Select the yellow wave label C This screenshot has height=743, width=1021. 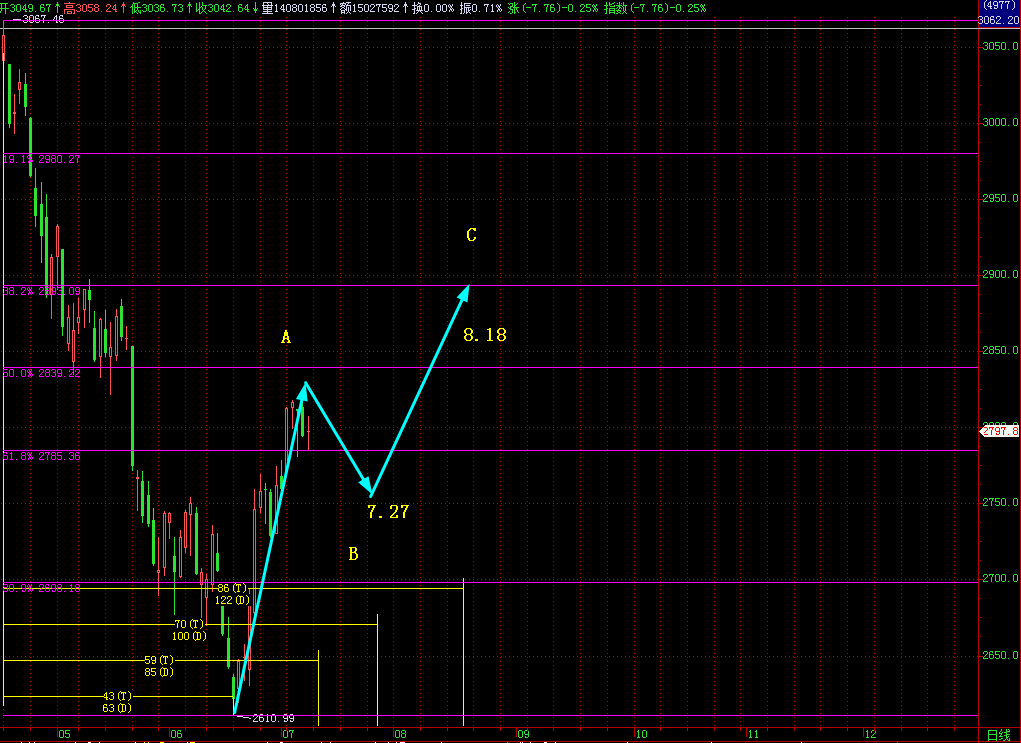[x=471, y=236]
